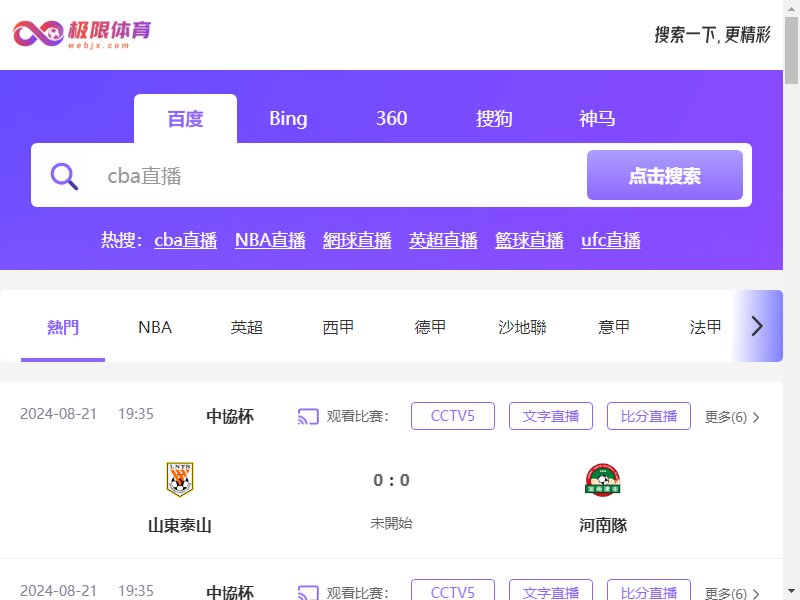Switch to the 360 search tab
The height and width of the screenshot is (600, 800).
(391, 118)
